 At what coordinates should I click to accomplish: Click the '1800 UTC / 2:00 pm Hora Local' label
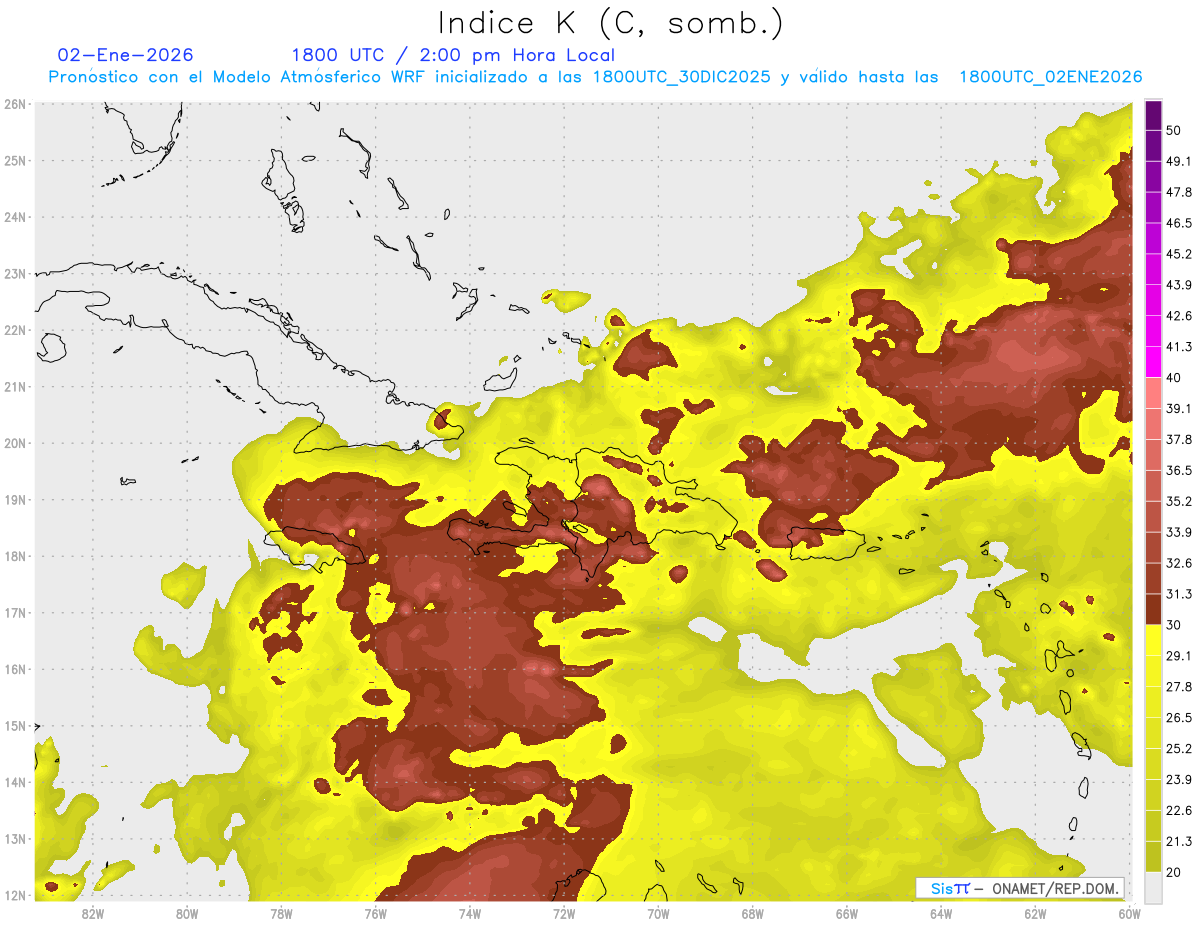tap(453, 55)
